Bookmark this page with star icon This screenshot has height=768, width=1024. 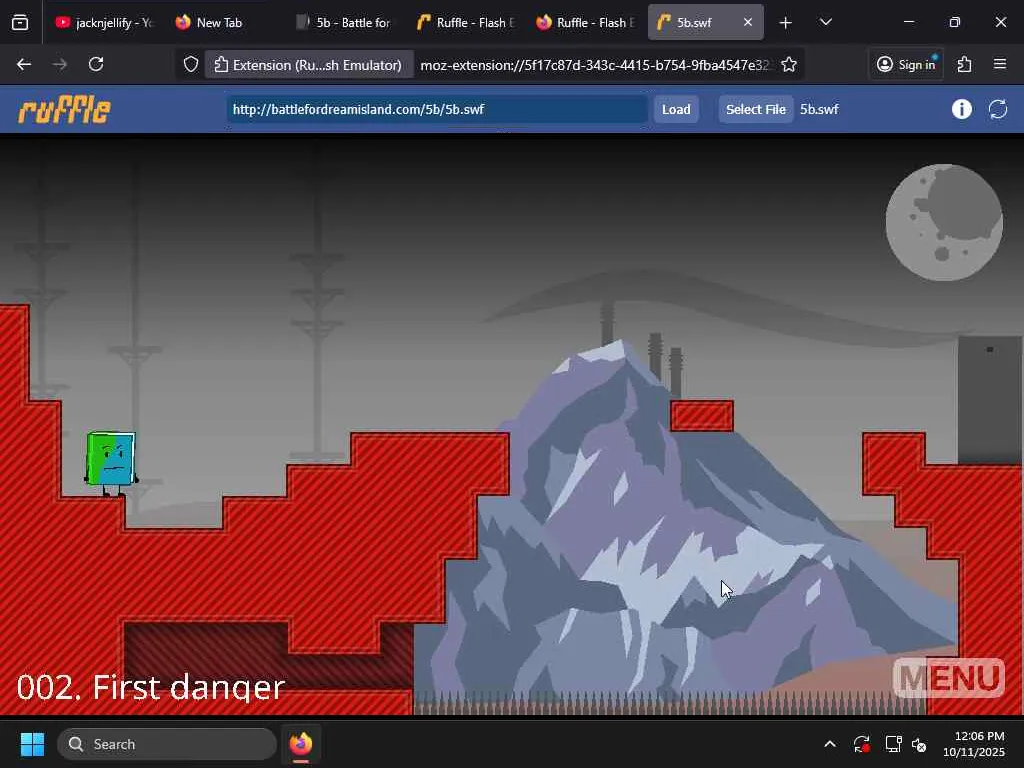[x=789, y=65]
